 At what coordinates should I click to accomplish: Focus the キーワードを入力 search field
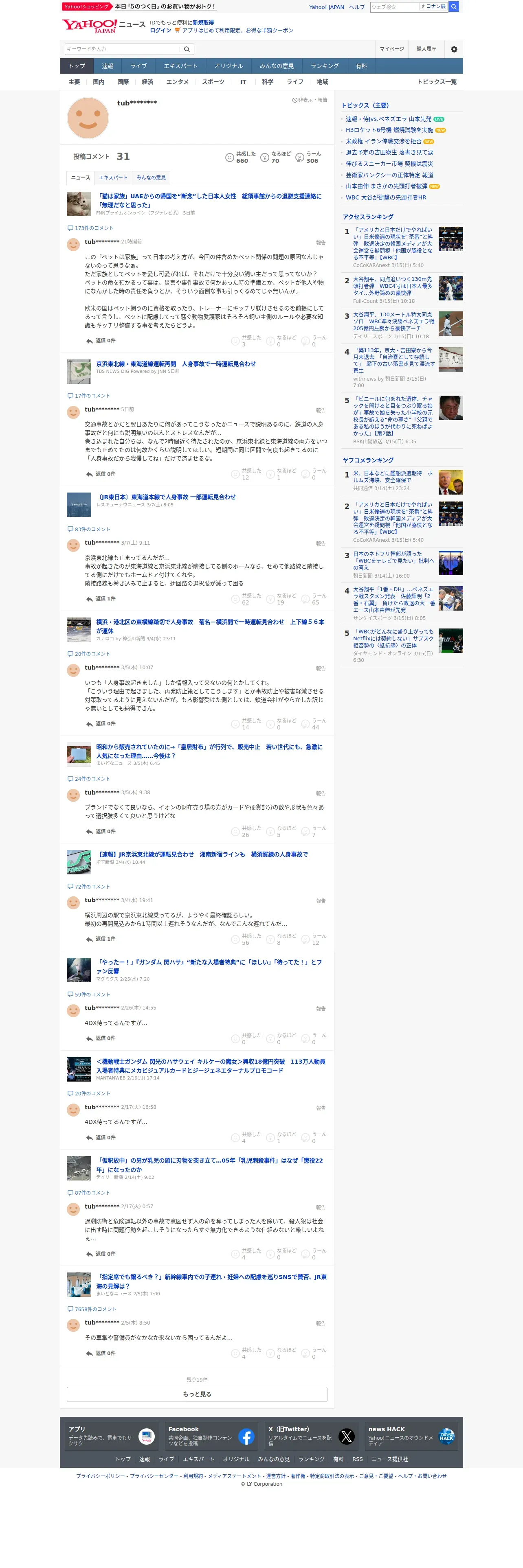tap(122, 49)
